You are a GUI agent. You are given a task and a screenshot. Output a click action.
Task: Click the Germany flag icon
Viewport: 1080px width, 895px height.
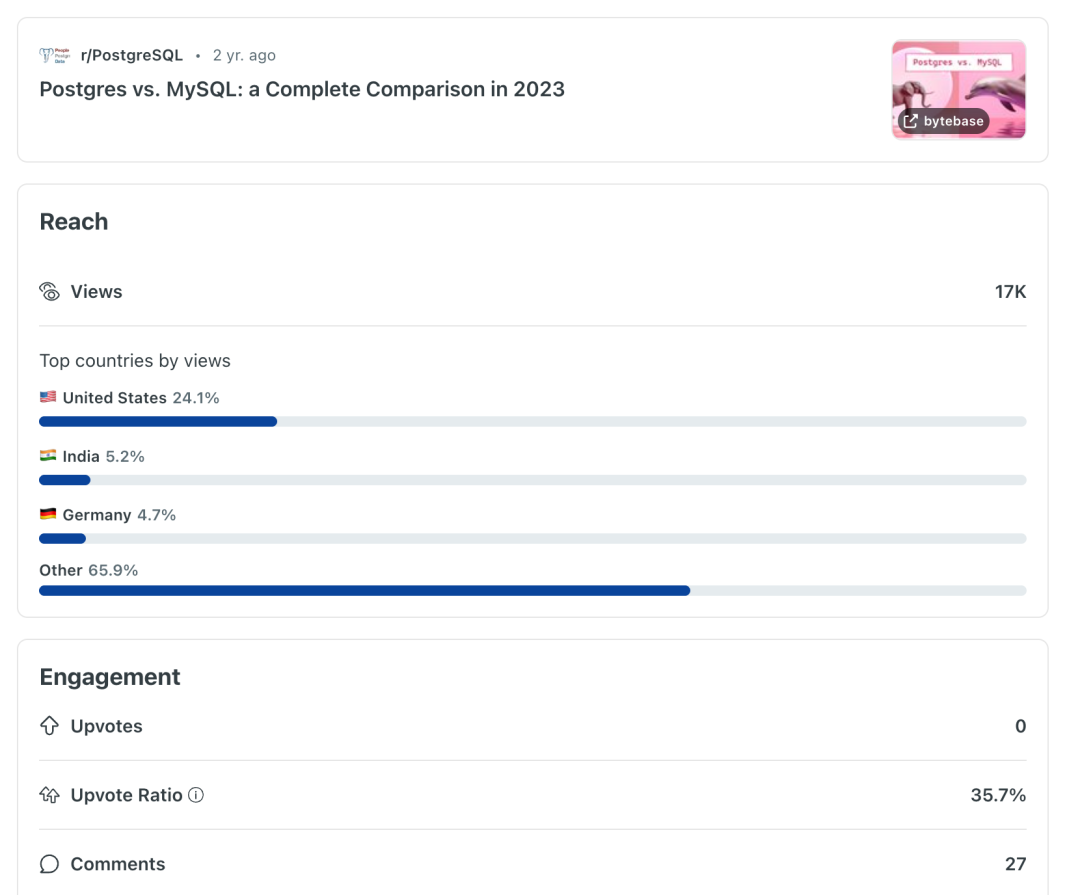point(48,514)
